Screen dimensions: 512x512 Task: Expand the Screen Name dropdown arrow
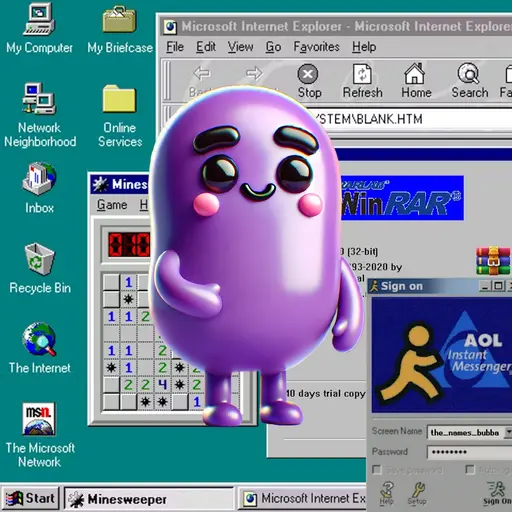(x=508, y=432)
